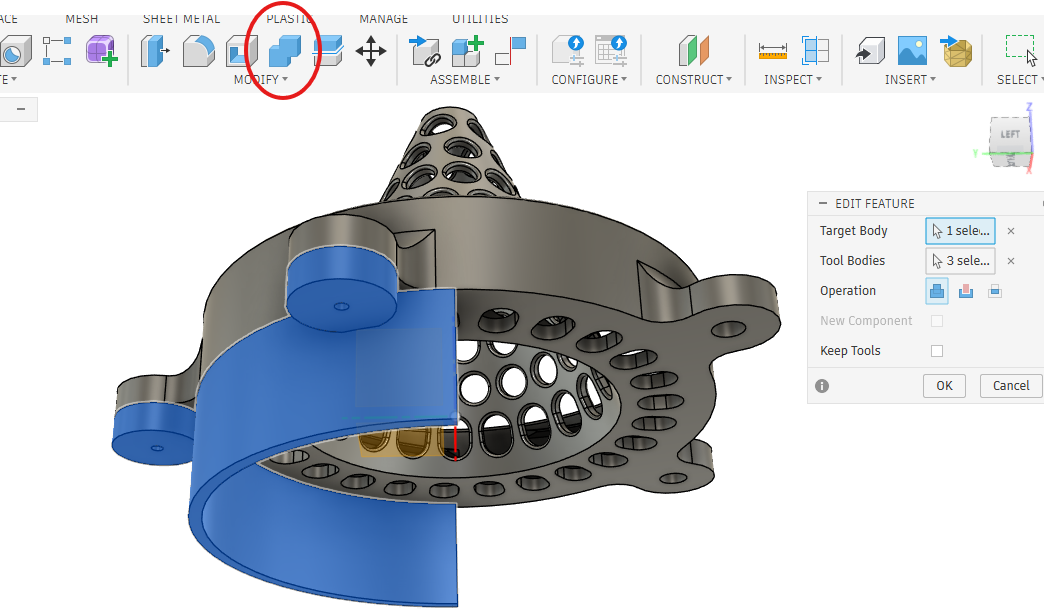This screenshot has height=616, width=1044.
Task: Switch to the SHEET METAL tab
Action: [x=182, y=19]
